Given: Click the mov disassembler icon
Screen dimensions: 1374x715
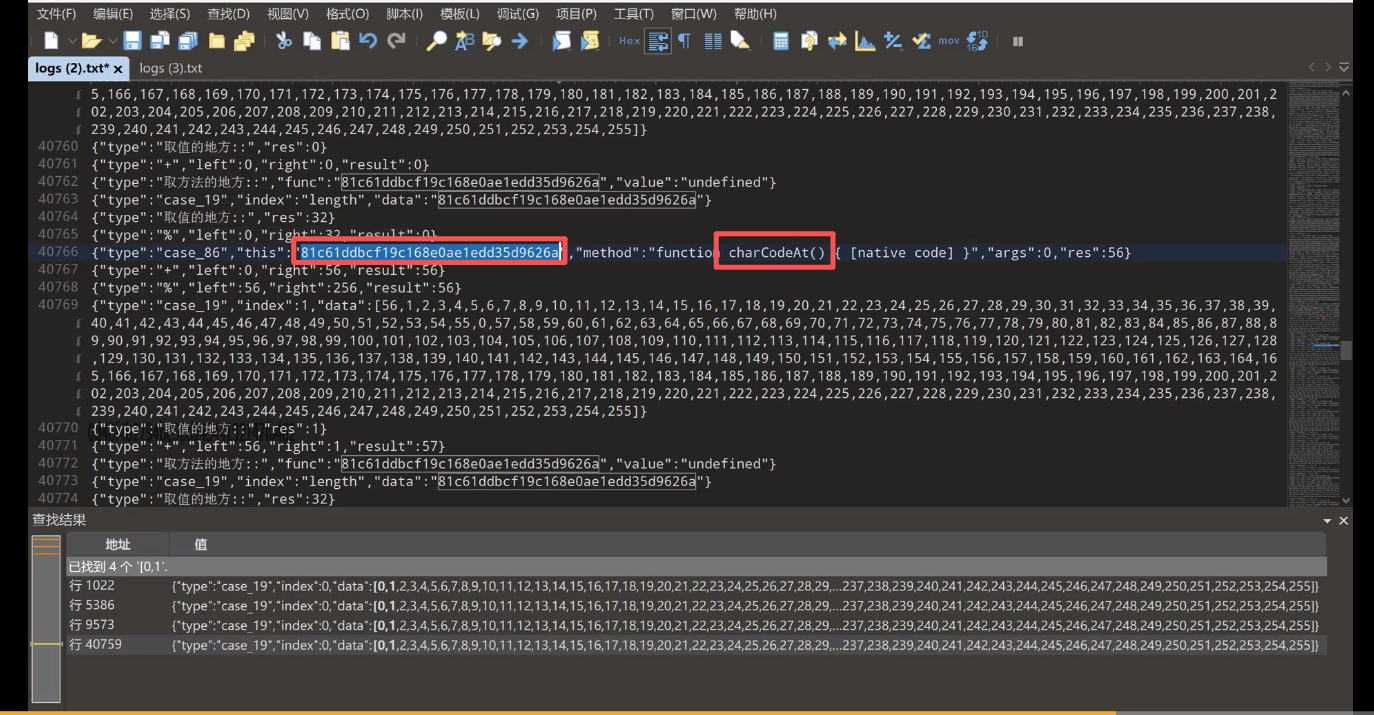Looking at the screenshot, I should (949, 41).
